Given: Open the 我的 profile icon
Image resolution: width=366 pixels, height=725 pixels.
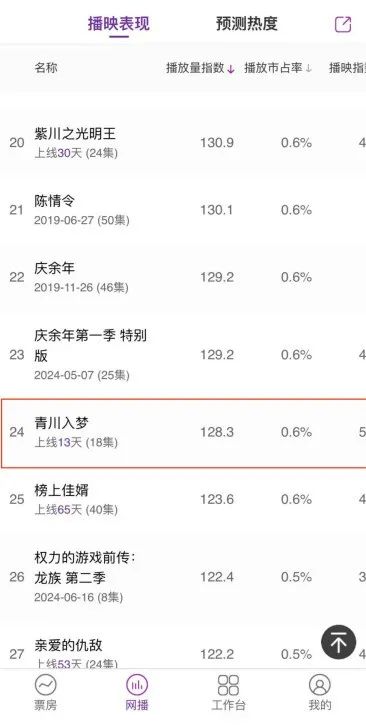Looking at the screenshot, I should [x=320, y=685].
